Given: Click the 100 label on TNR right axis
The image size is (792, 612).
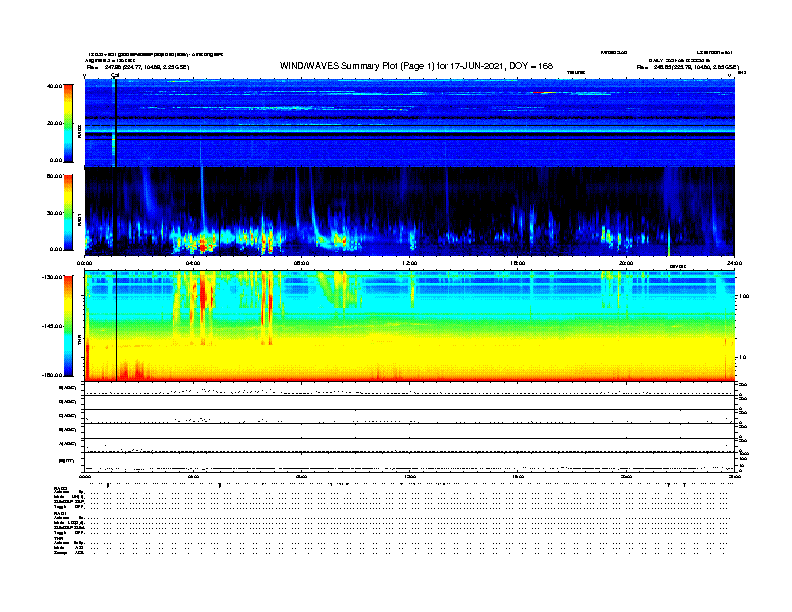Looking at the screenshot, I should tap(744, 296).
